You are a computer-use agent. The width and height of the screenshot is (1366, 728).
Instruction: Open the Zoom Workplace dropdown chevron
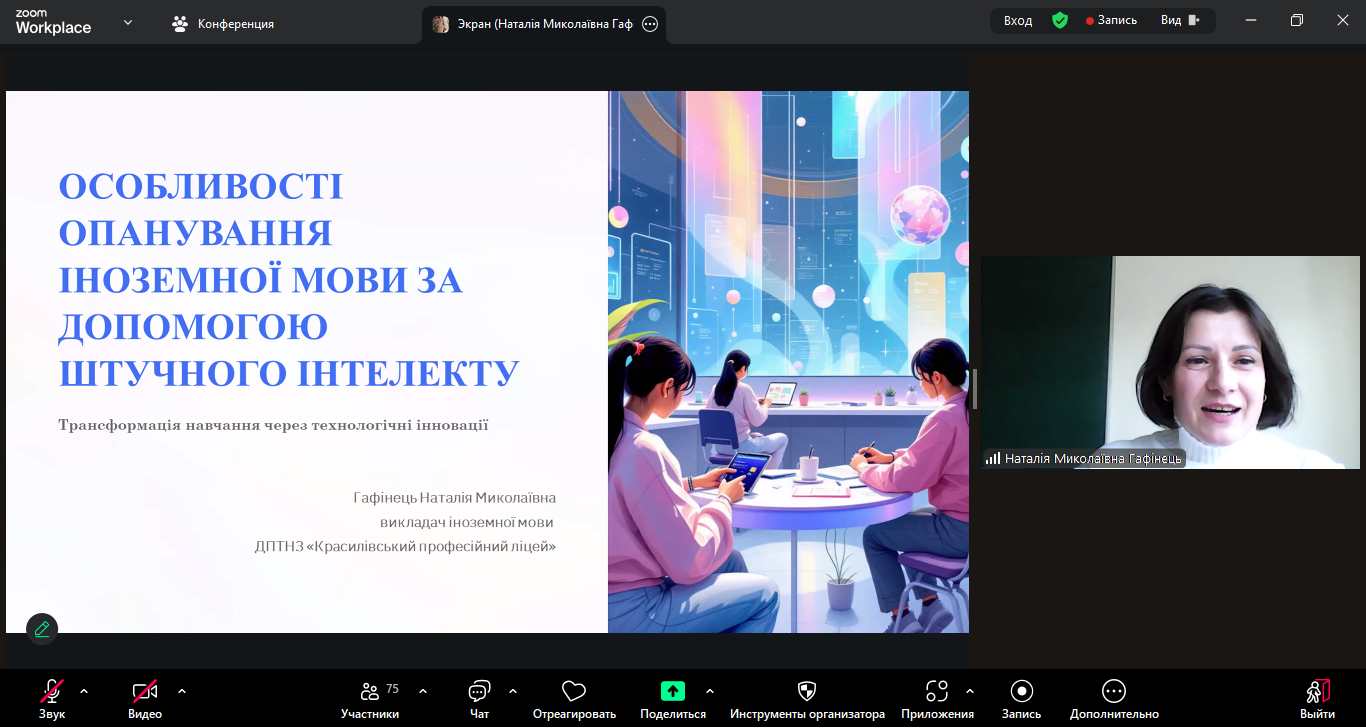(x=128, y=22)
